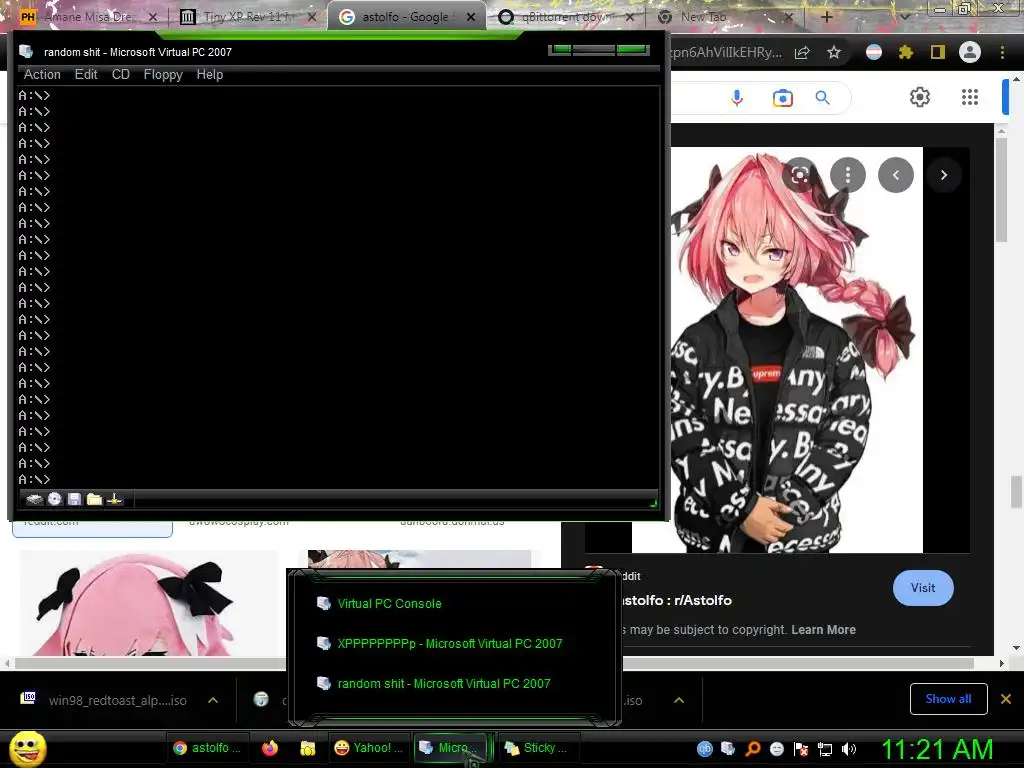Viewport: 1024px width, 768px height.
Task: Close the Chrome downloads bar
Action: [x=1006, y=699]
